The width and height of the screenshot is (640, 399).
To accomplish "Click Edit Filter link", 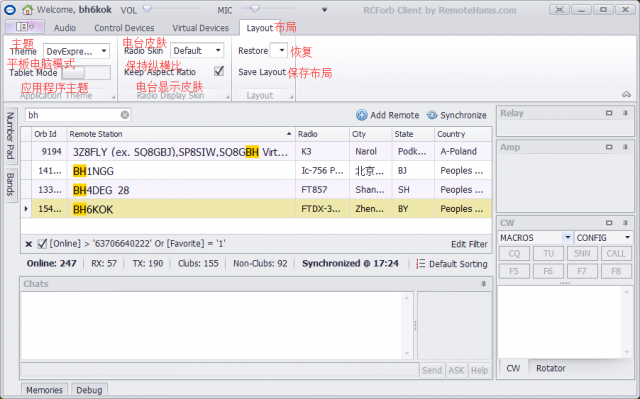I will [x=469, y=244].
